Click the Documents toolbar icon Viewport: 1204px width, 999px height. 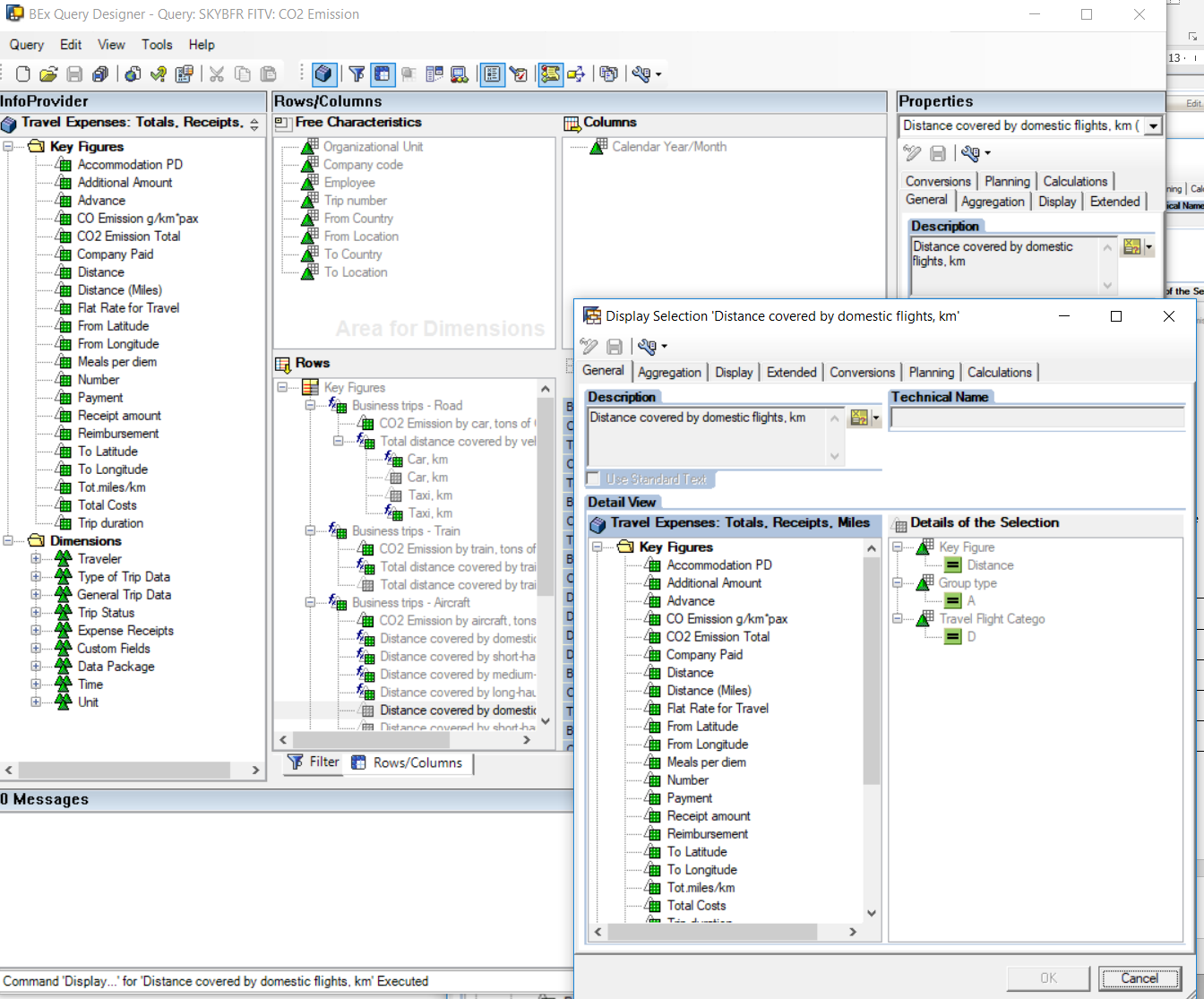pyautogui.click(x=609, y=74)
